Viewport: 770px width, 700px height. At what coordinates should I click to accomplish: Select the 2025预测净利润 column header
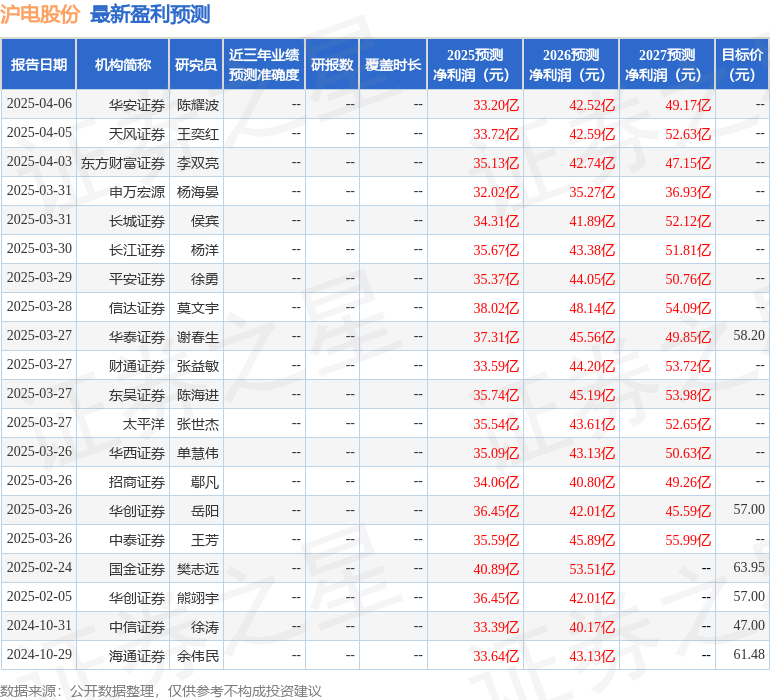475,64
